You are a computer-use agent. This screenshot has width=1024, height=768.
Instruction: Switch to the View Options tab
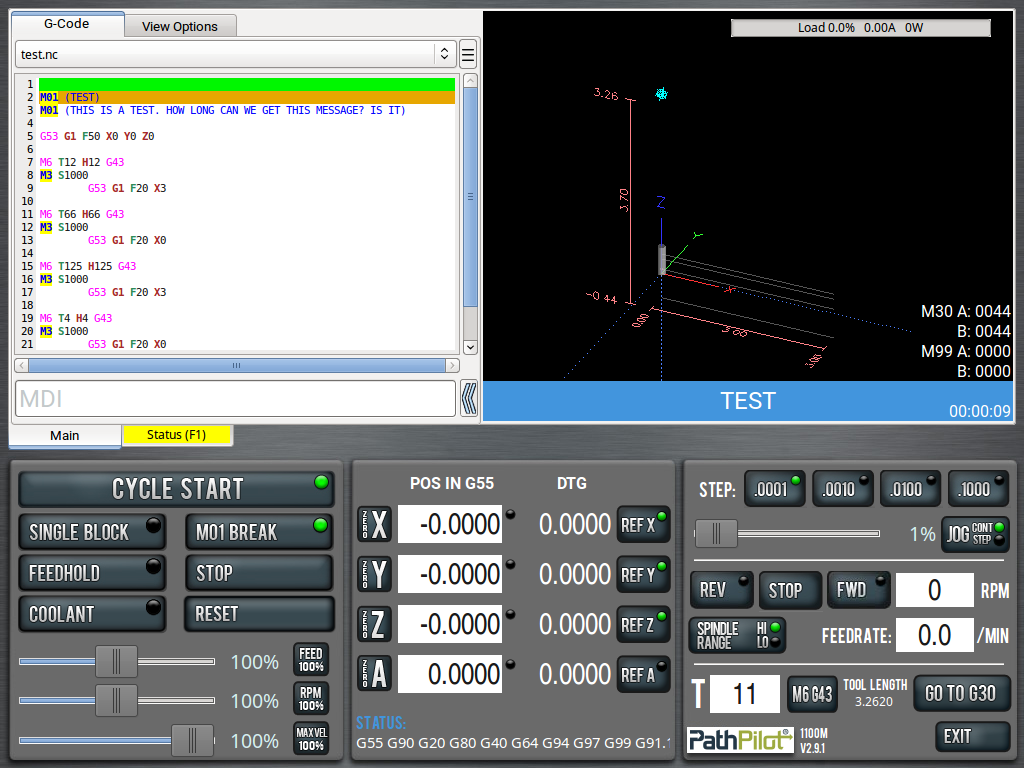[x=179, y=27]
